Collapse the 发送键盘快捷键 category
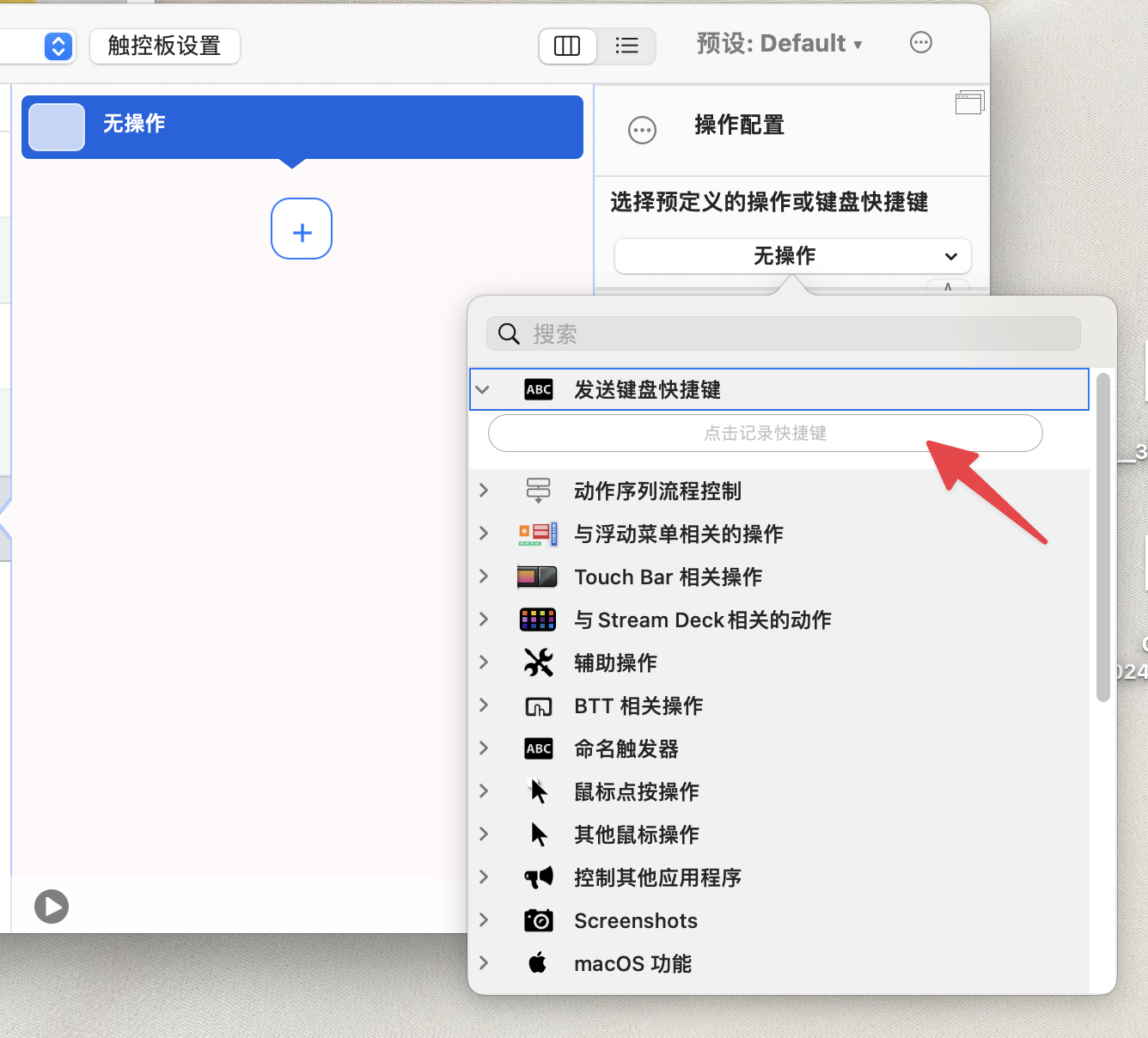This screenshot has width=1148, height=1038. pyautogui.click(x=483, y=390)
